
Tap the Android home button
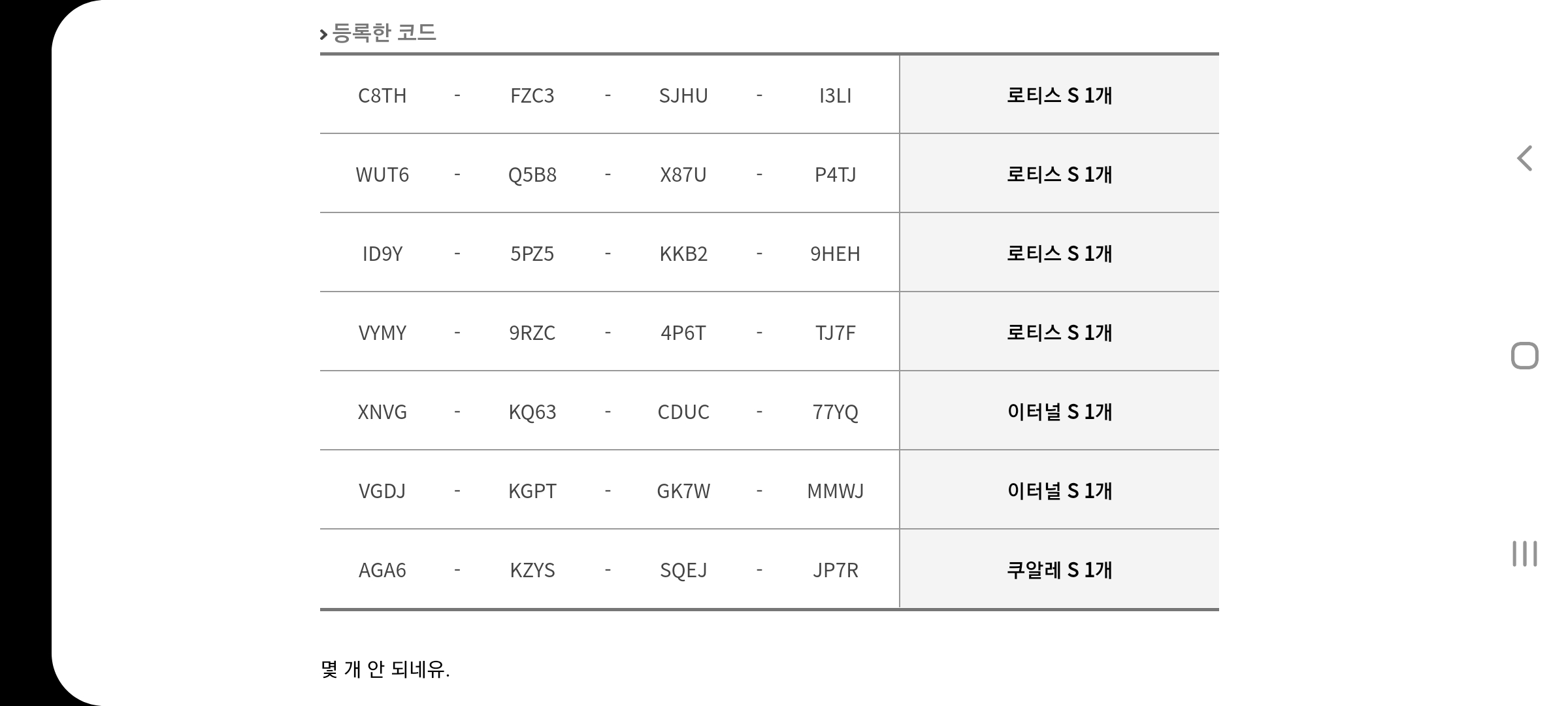coord(1524,356)
